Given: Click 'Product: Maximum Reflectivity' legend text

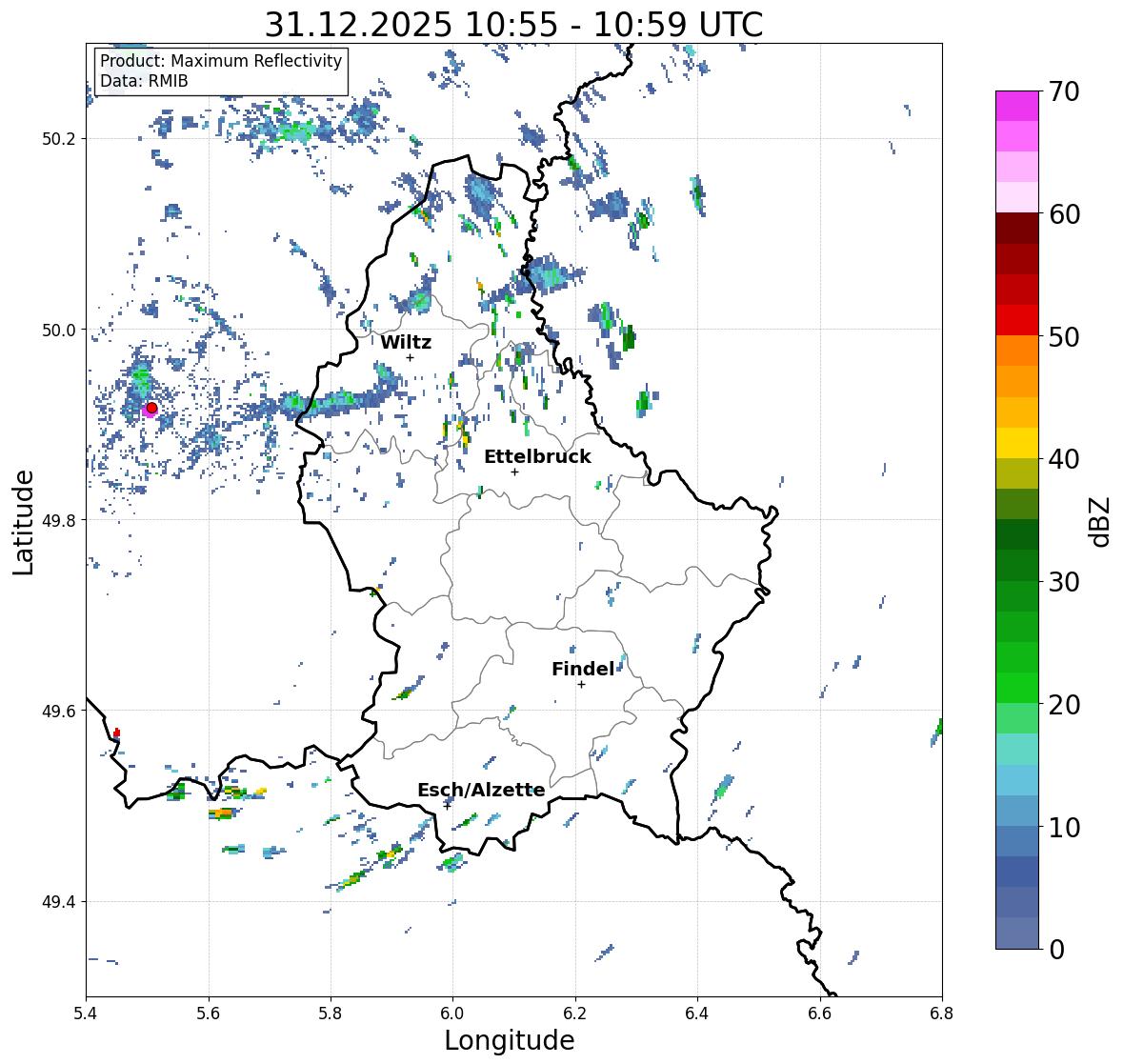Looking at the screenshot, I should [x=221, y=61].
